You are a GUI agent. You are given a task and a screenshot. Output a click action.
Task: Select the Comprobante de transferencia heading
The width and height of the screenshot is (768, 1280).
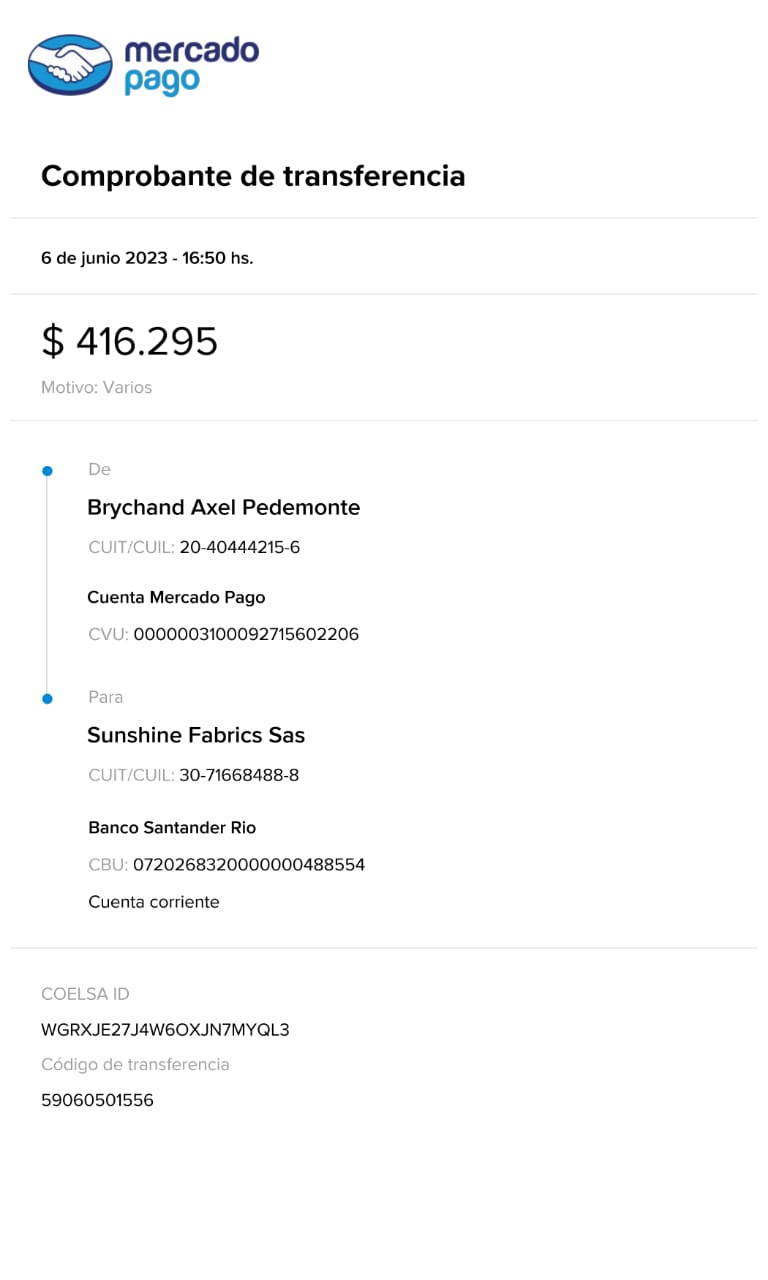click(253, 176)
